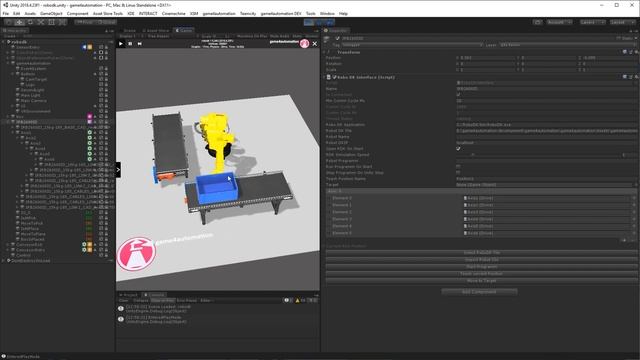Open the File menu

click(x=6, y=13)
